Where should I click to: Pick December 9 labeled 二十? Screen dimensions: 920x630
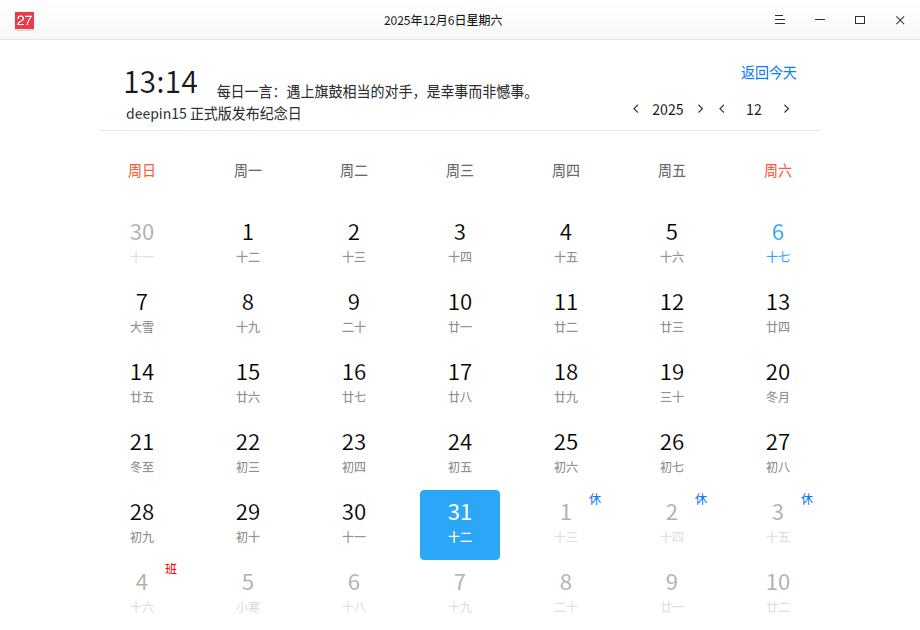(x=354, y=313)
